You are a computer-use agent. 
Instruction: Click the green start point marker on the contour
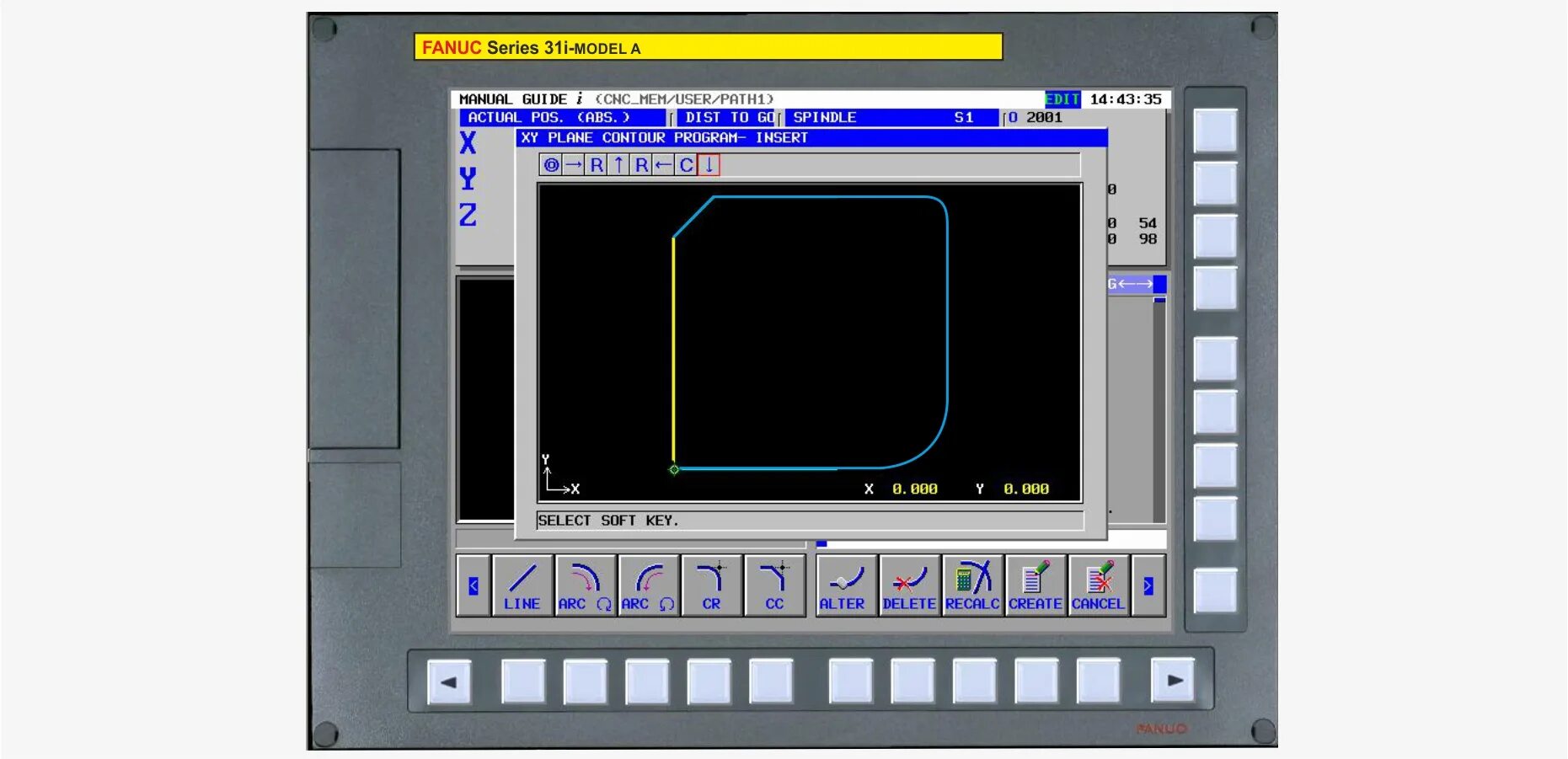click(674, 469)
